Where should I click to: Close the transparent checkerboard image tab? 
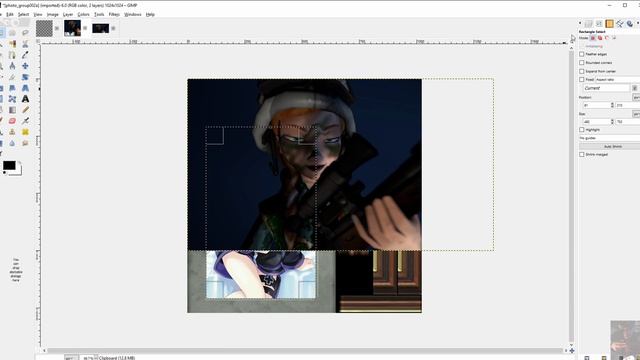[x=57, y=28]
